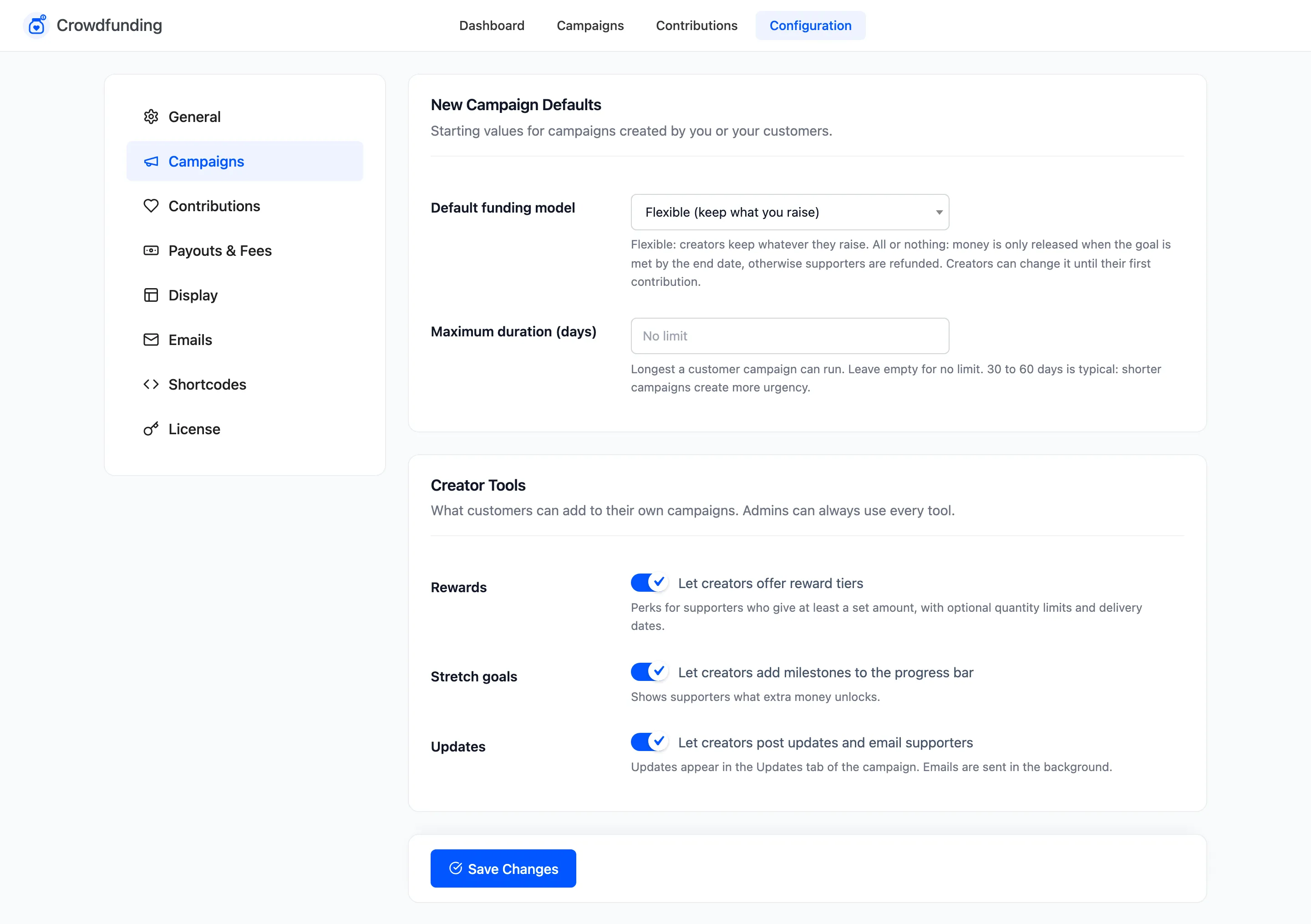
Task: Click the Crowdfunding title text
Action: (109, 25)
